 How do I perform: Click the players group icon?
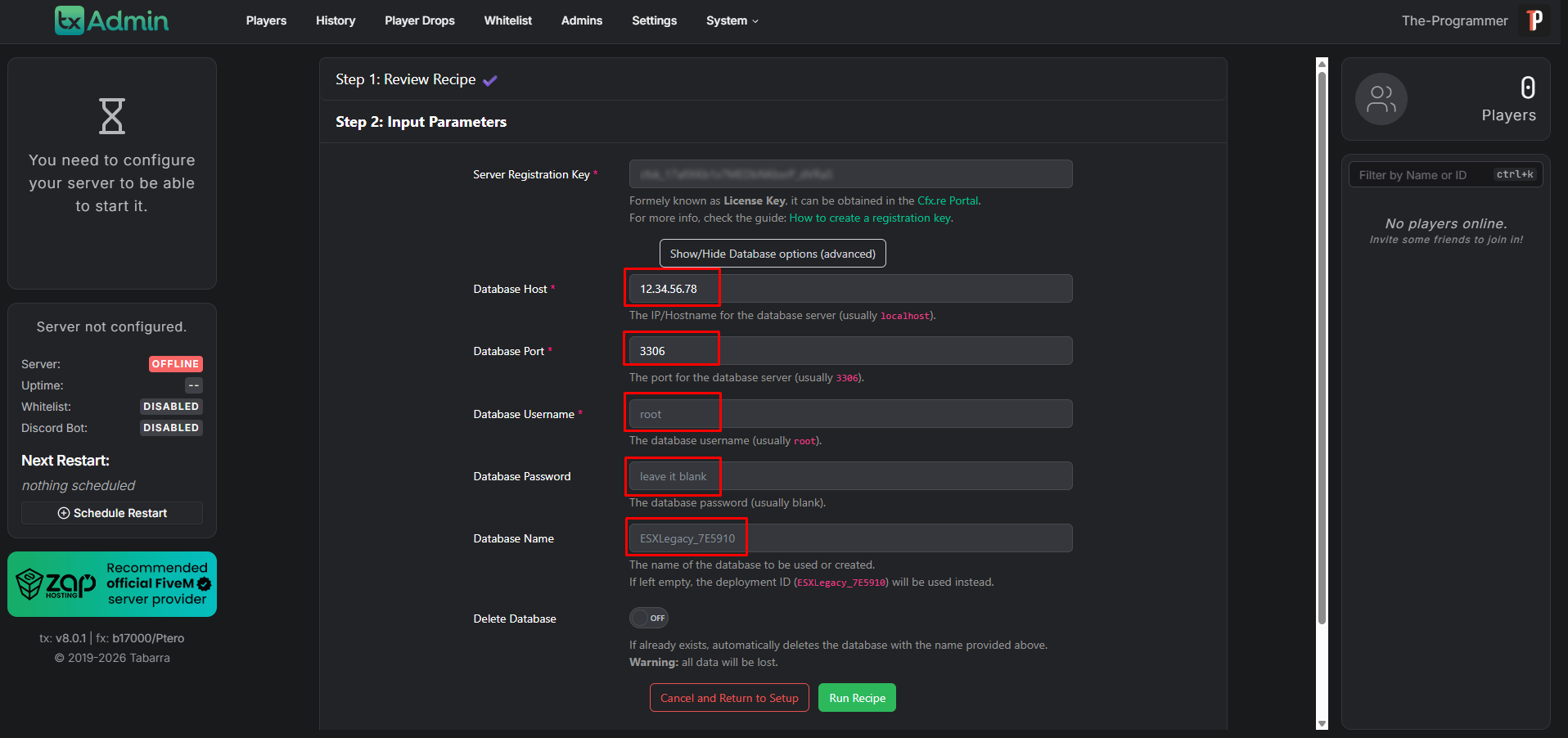(1381, 99)
